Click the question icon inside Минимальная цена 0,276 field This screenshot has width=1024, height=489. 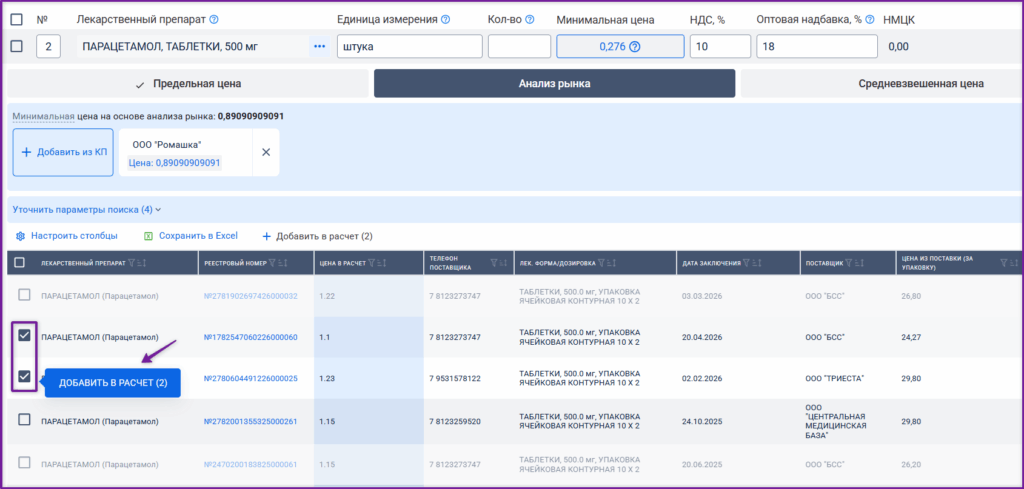coord(634,46)
